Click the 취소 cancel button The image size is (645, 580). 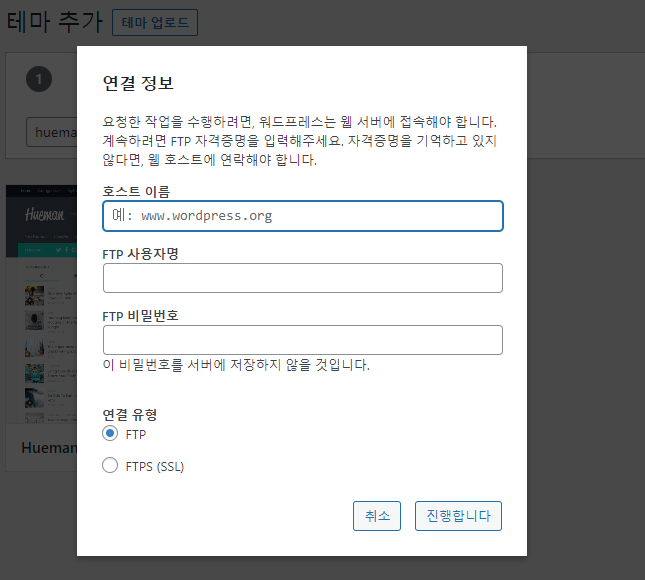[x=377, y=516]
